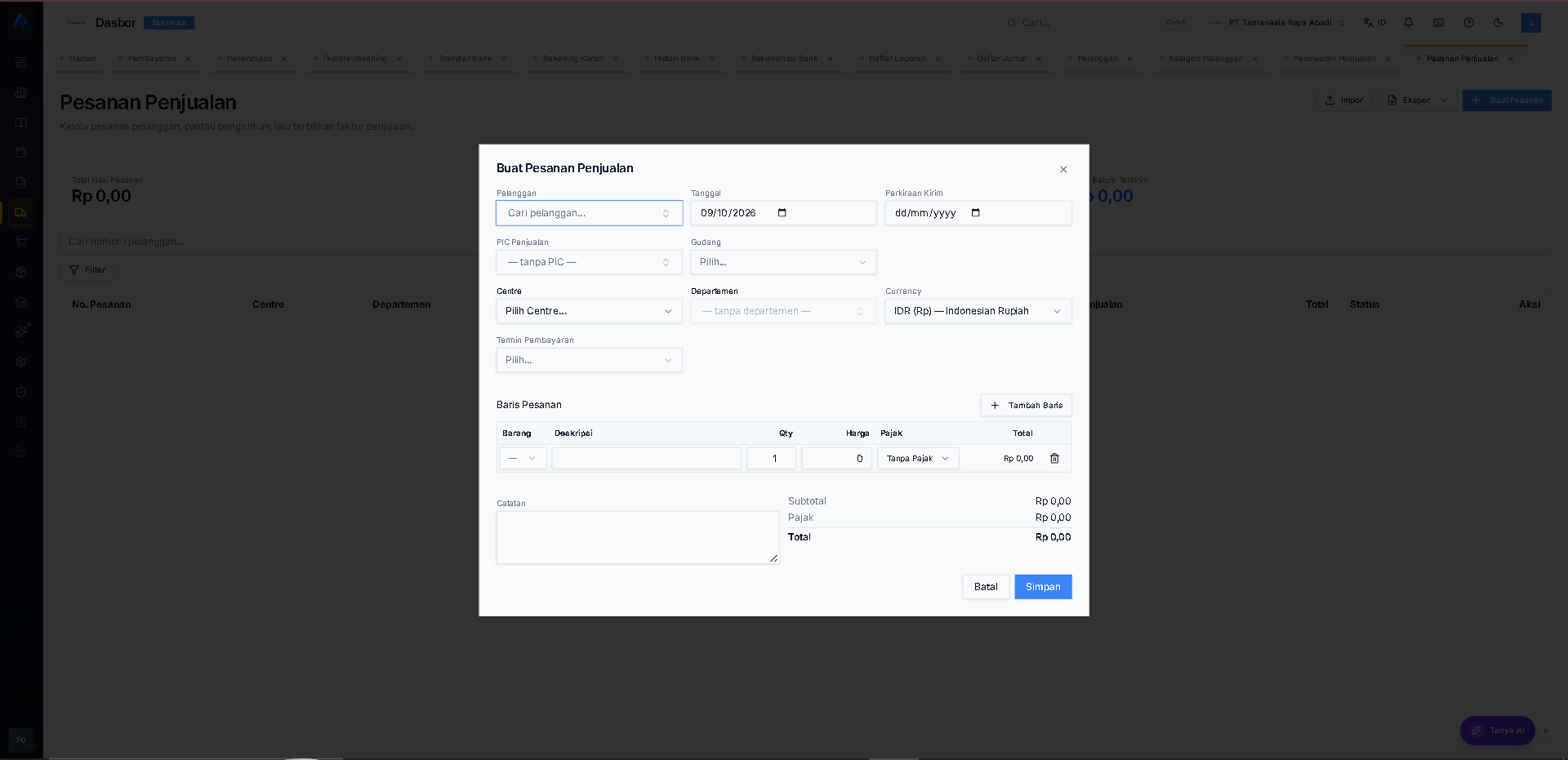Open the PT company selector dropdown

coord(1276,23)
